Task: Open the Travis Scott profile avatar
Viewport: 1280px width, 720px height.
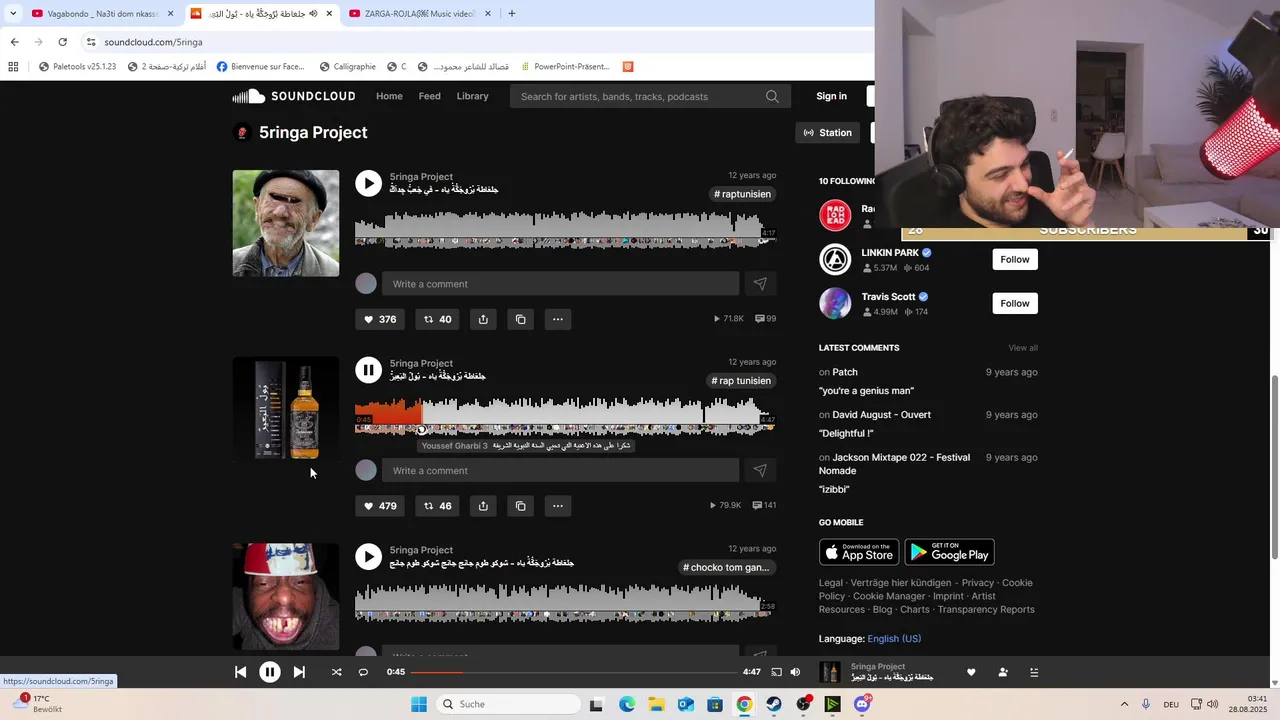Action: 835,303
